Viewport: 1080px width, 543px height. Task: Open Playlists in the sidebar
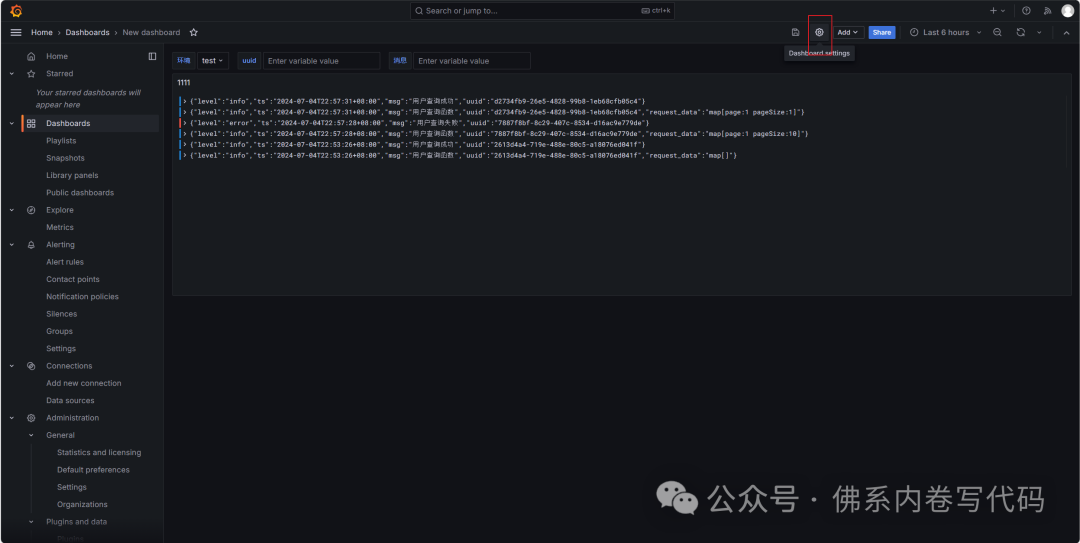click(x=61, y=141)
